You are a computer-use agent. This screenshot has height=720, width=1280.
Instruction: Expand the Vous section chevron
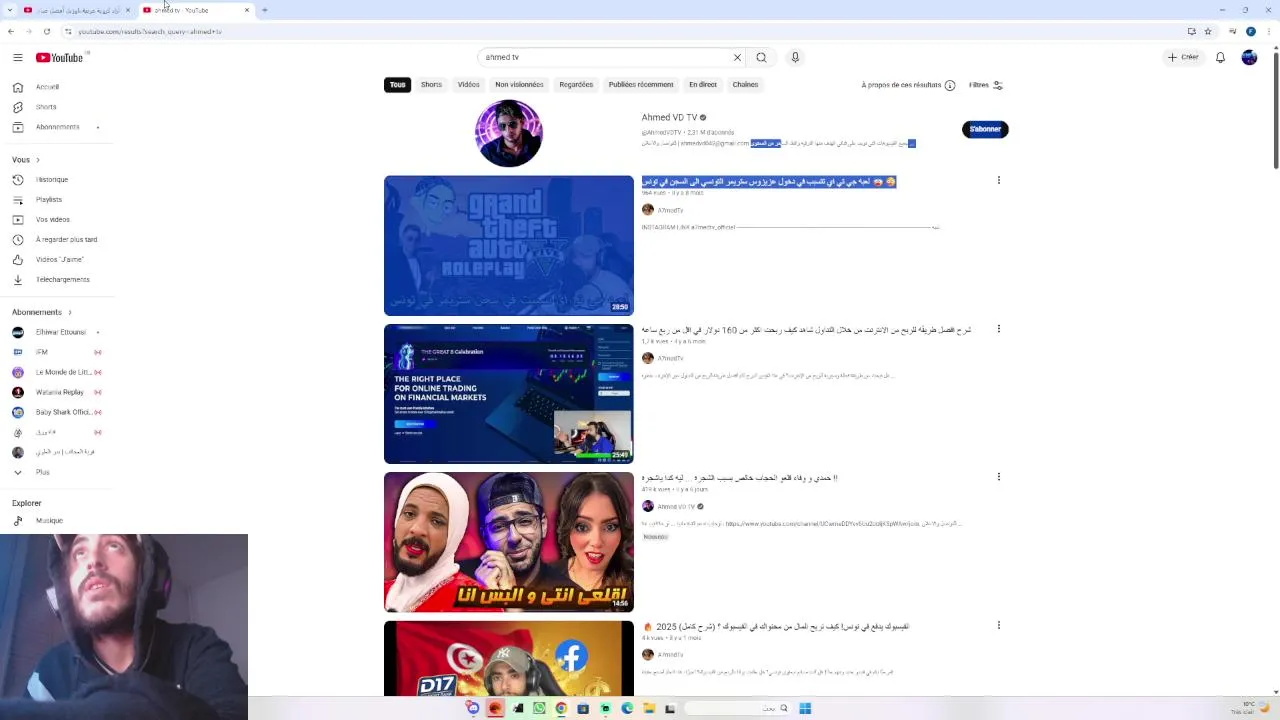pyautogui.click(x=38, y=160)
